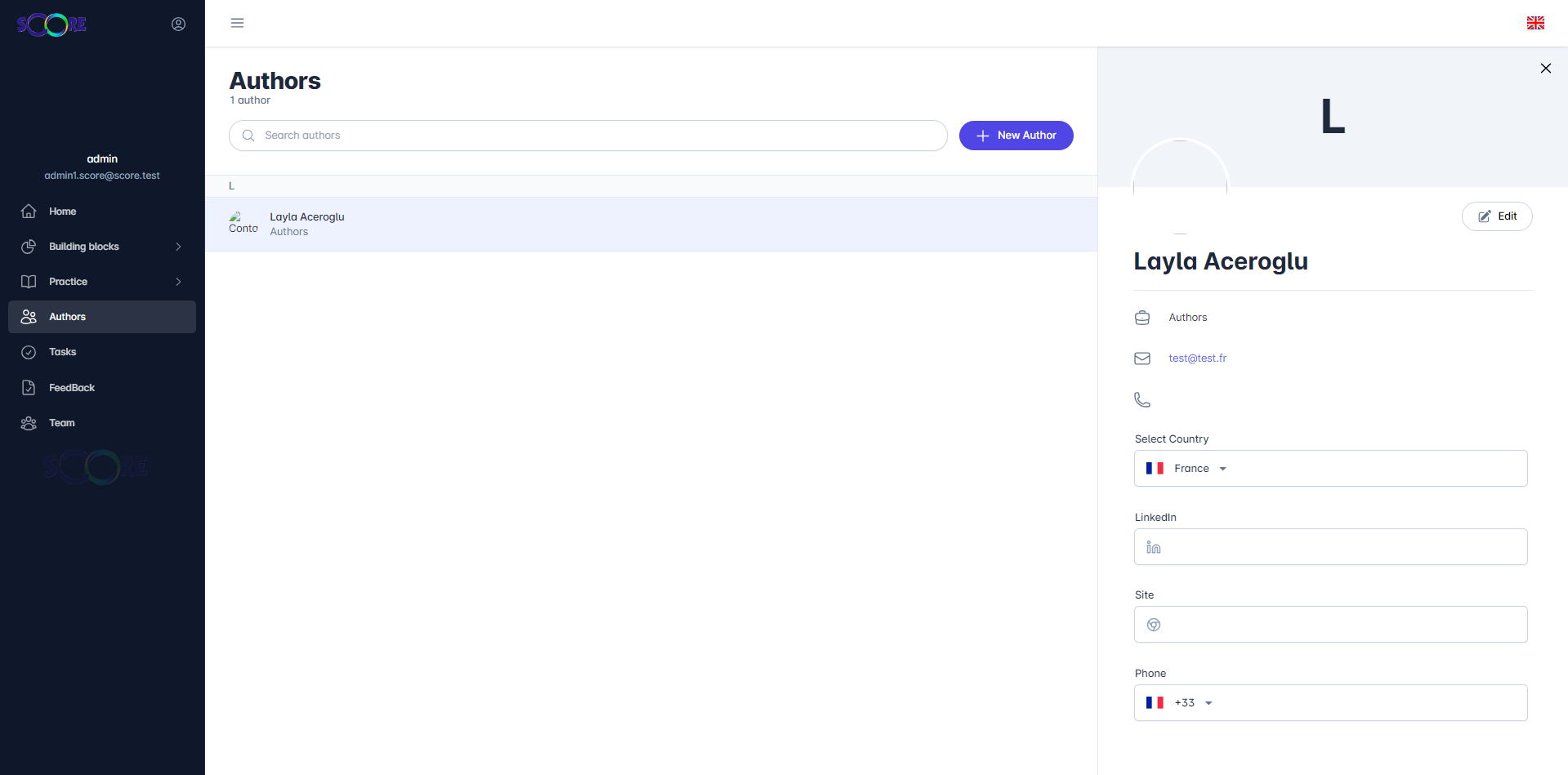The width and height of the screenshot is (1568, 775).
Task: Navigate to FeedBack page
Action: (71, 388)
